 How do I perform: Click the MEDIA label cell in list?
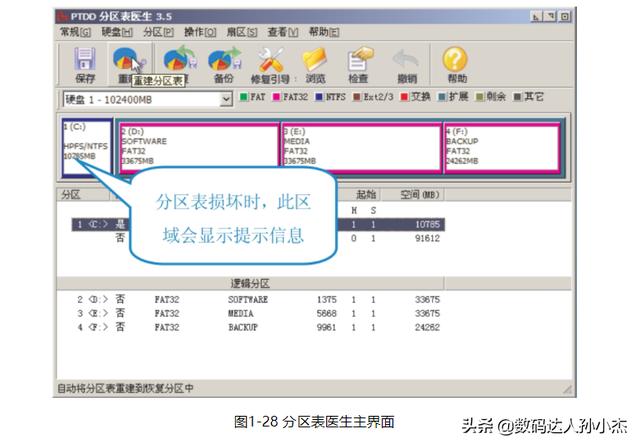[x=241, y=314]
